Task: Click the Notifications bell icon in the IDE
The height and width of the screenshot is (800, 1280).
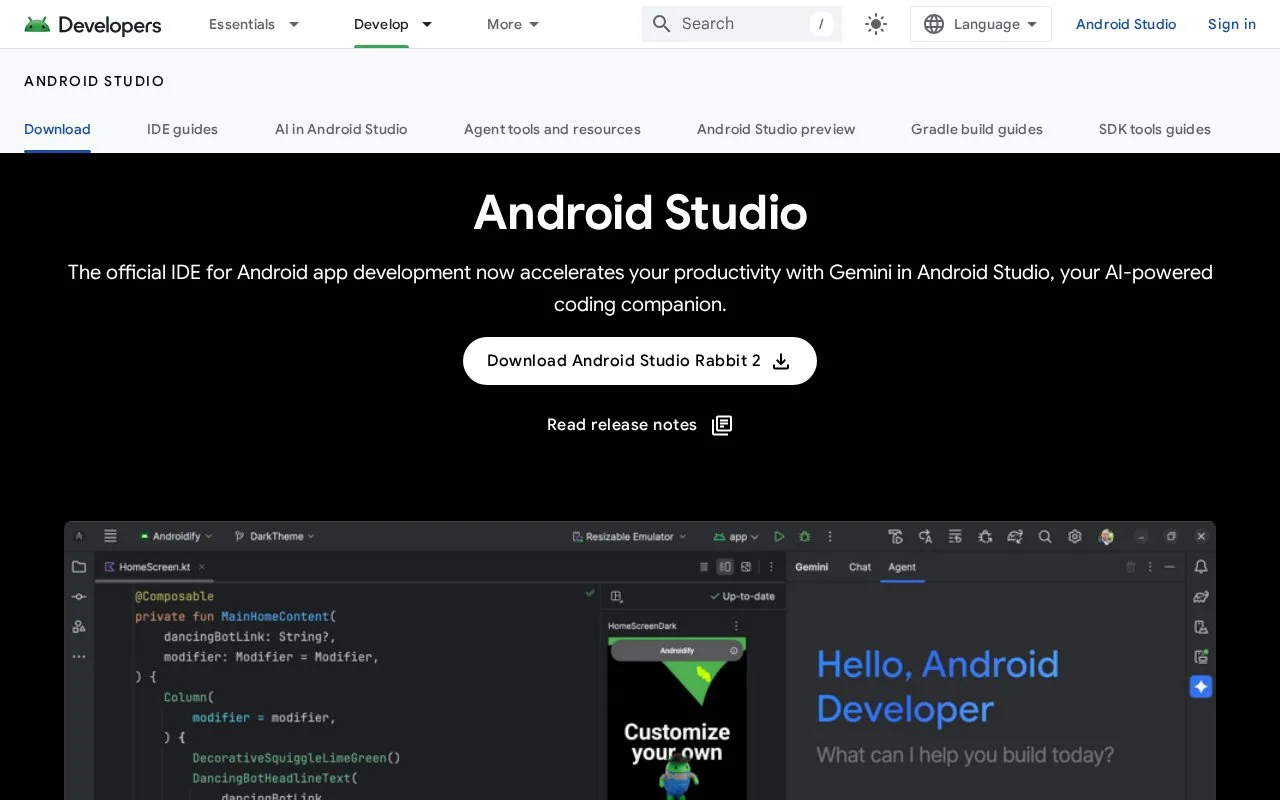Action: tap(1201, 567)
